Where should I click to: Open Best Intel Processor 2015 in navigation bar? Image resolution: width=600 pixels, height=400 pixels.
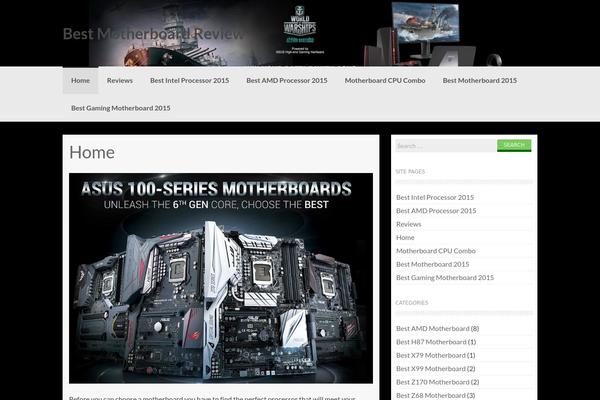[x=189, y=80]
